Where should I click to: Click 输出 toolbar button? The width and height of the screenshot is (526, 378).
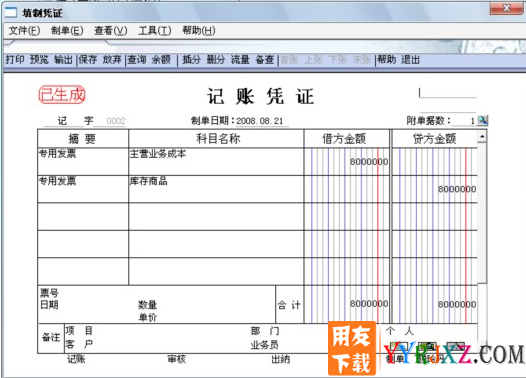(x=63, y=60)
